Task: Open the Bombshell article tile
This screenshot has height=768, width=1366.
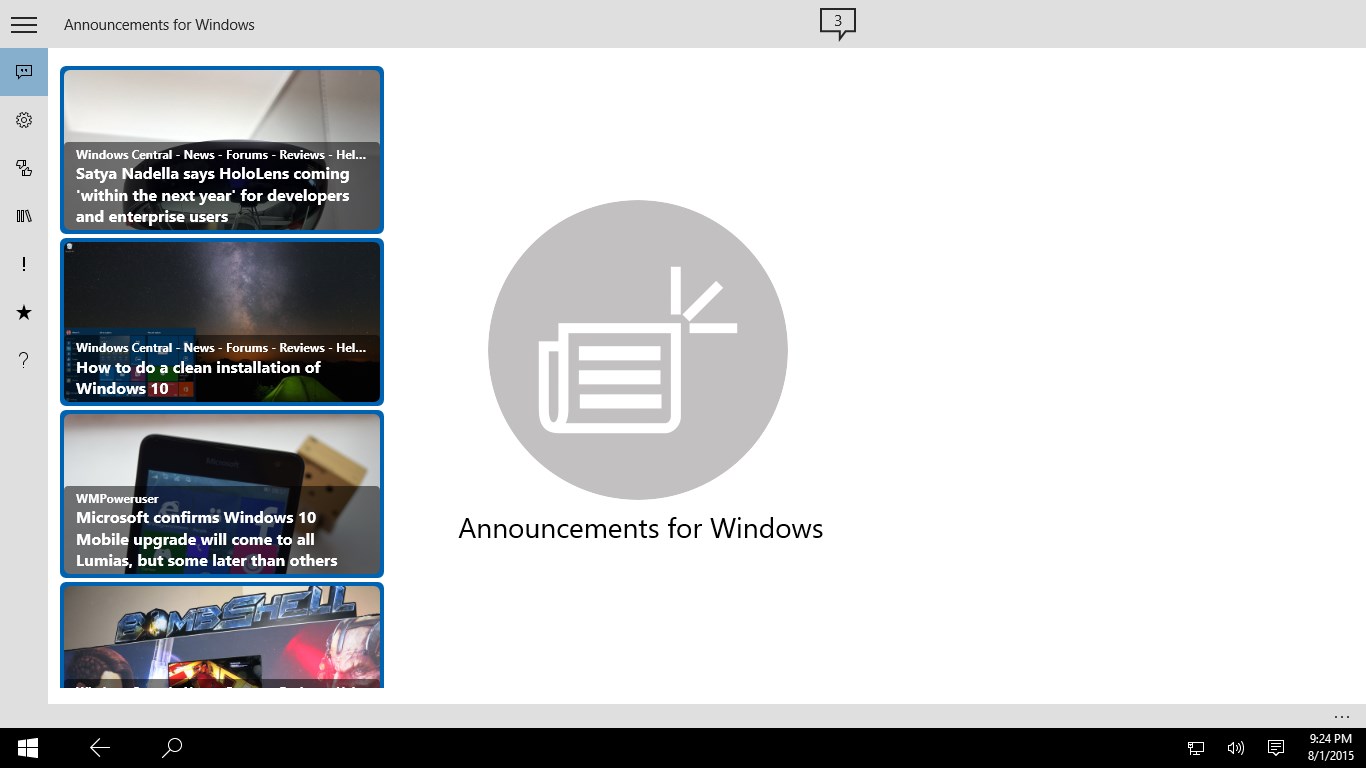Action: pos(222,635)
